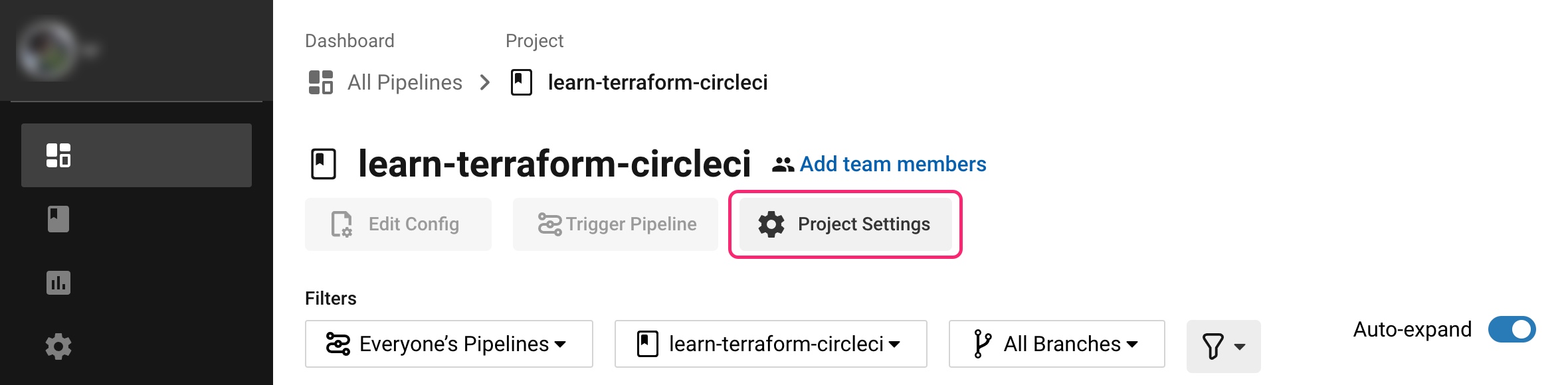Open Project Settings
This screenshot has width=1568, height=385.
[844, 224]
